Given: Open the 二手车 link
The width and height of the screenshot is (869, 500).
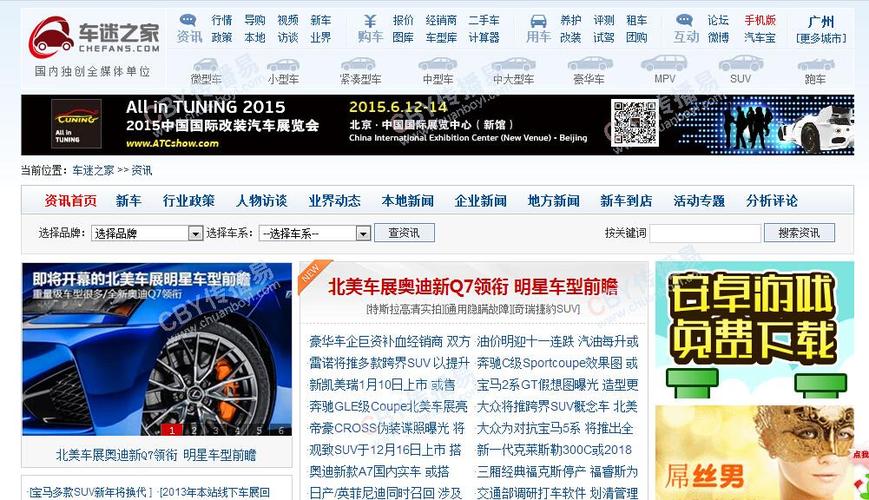Looking at the screenshot, I should click(484, 21).
